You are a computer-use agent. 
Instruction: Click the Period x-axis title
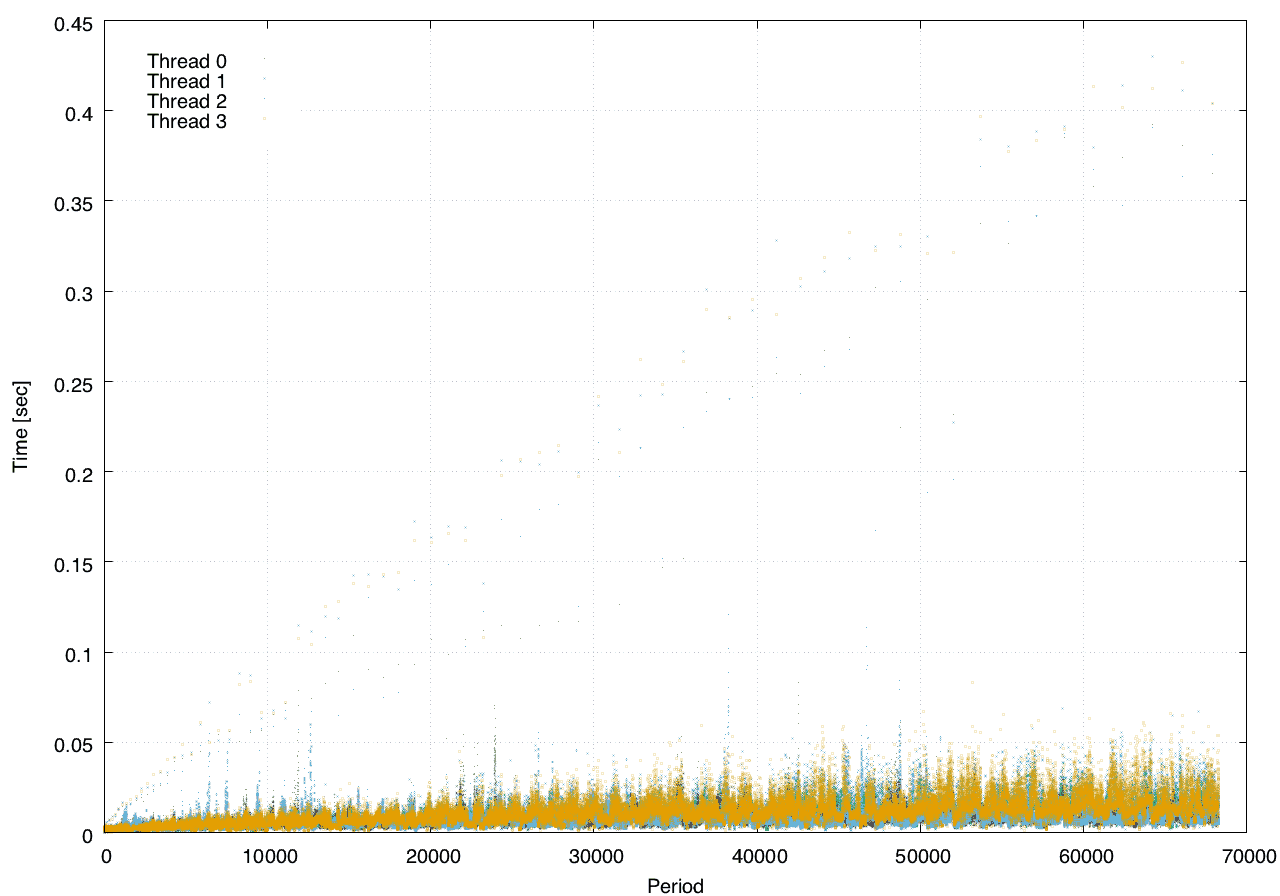pyautogui.click(x=675, y=886)
